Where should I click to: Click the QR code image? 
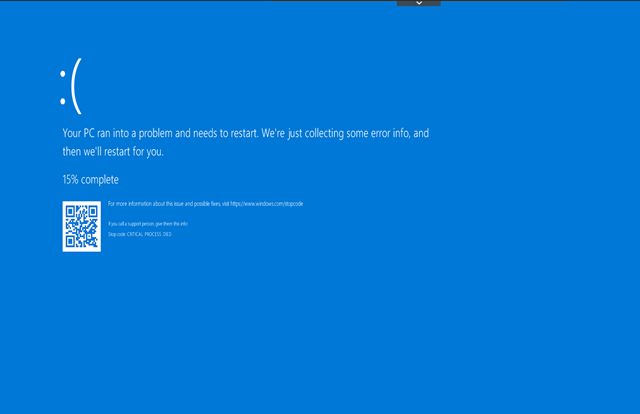tap(81, 226)
